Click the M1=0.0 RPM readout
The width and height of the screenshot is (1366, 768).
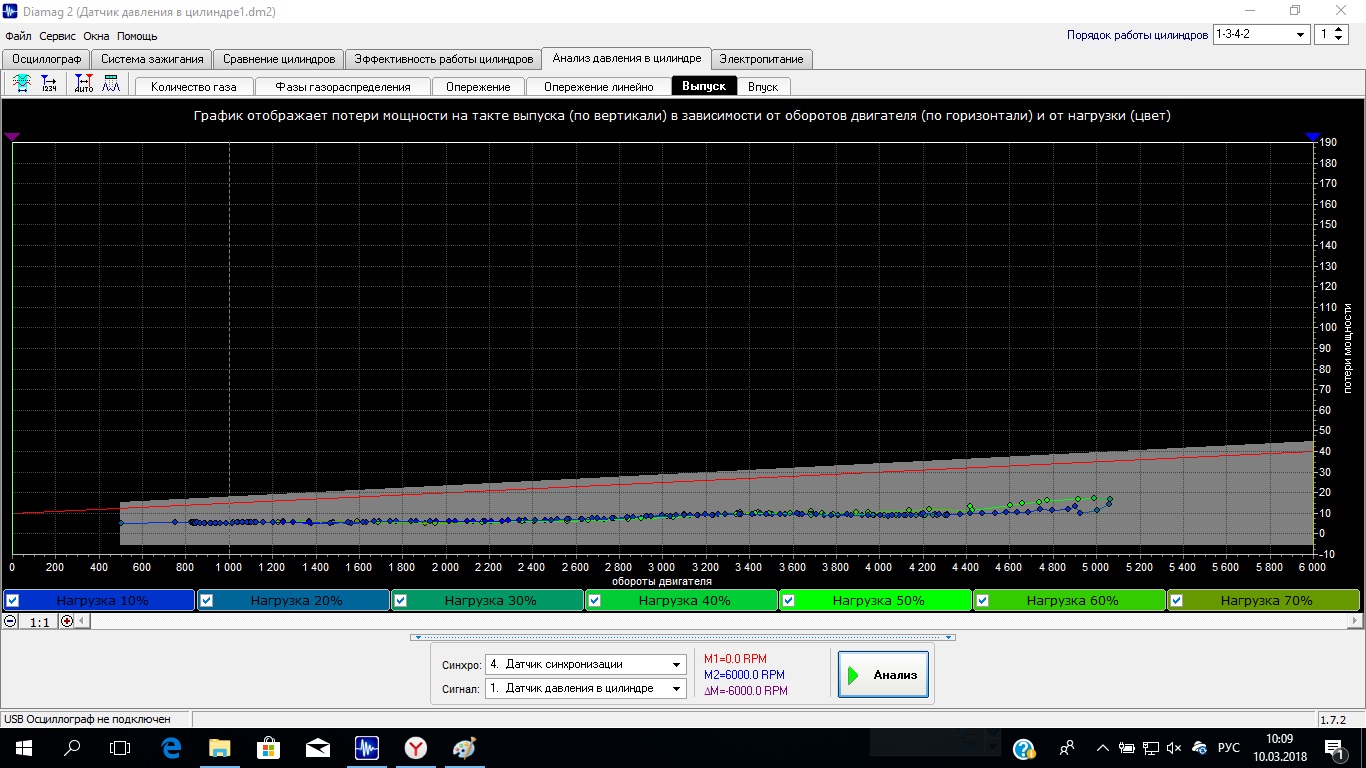click(x=735, y=659)
